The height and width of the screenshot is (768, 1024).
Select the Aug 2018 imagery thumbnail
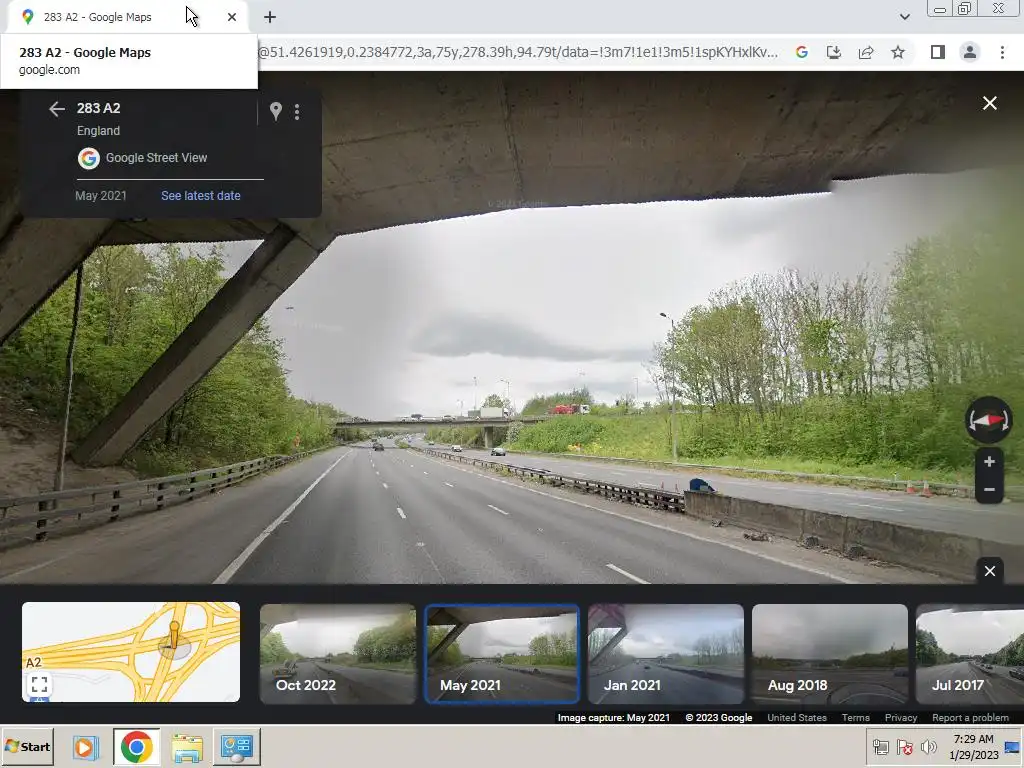tap(829, 654)
